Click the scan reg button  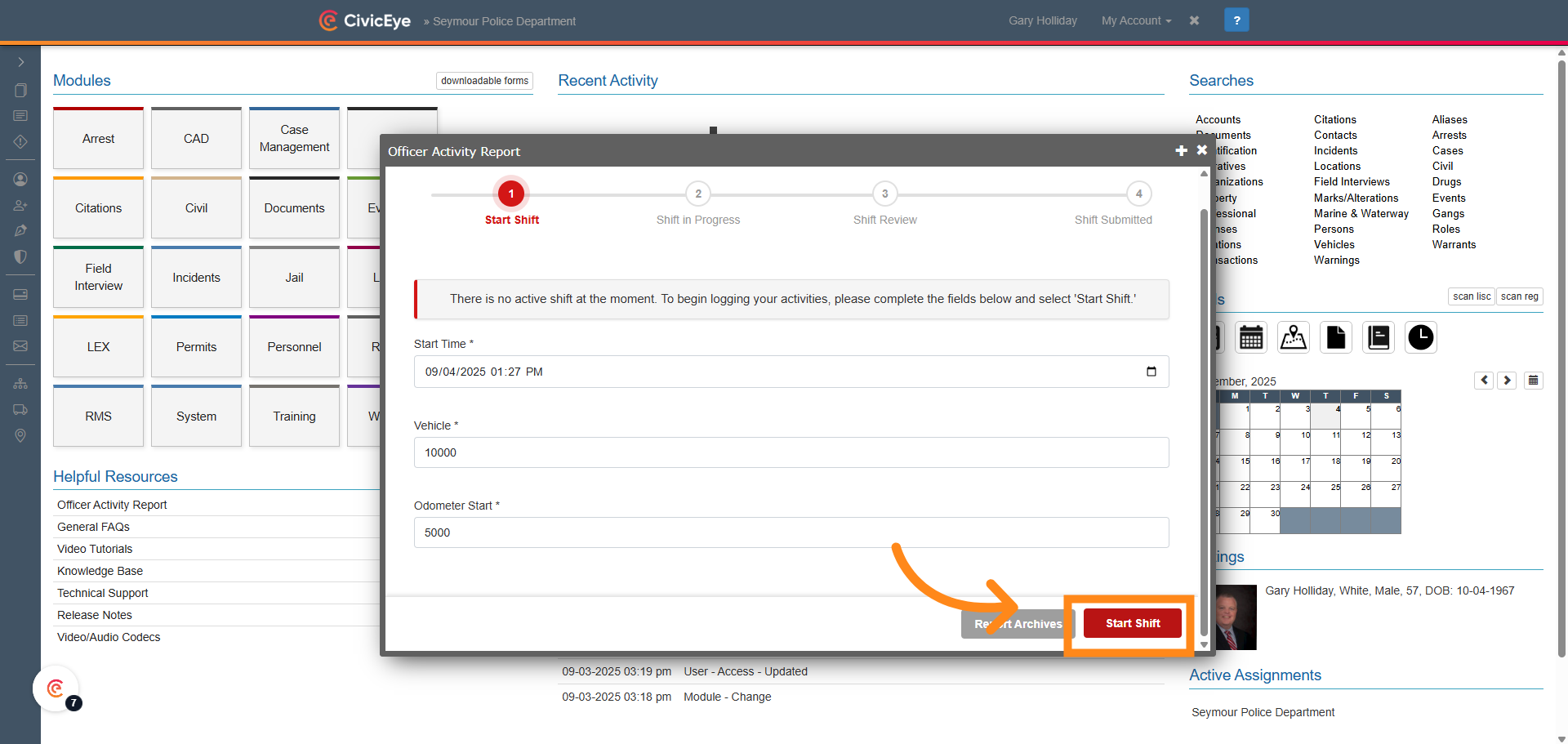pos(1519,296)
